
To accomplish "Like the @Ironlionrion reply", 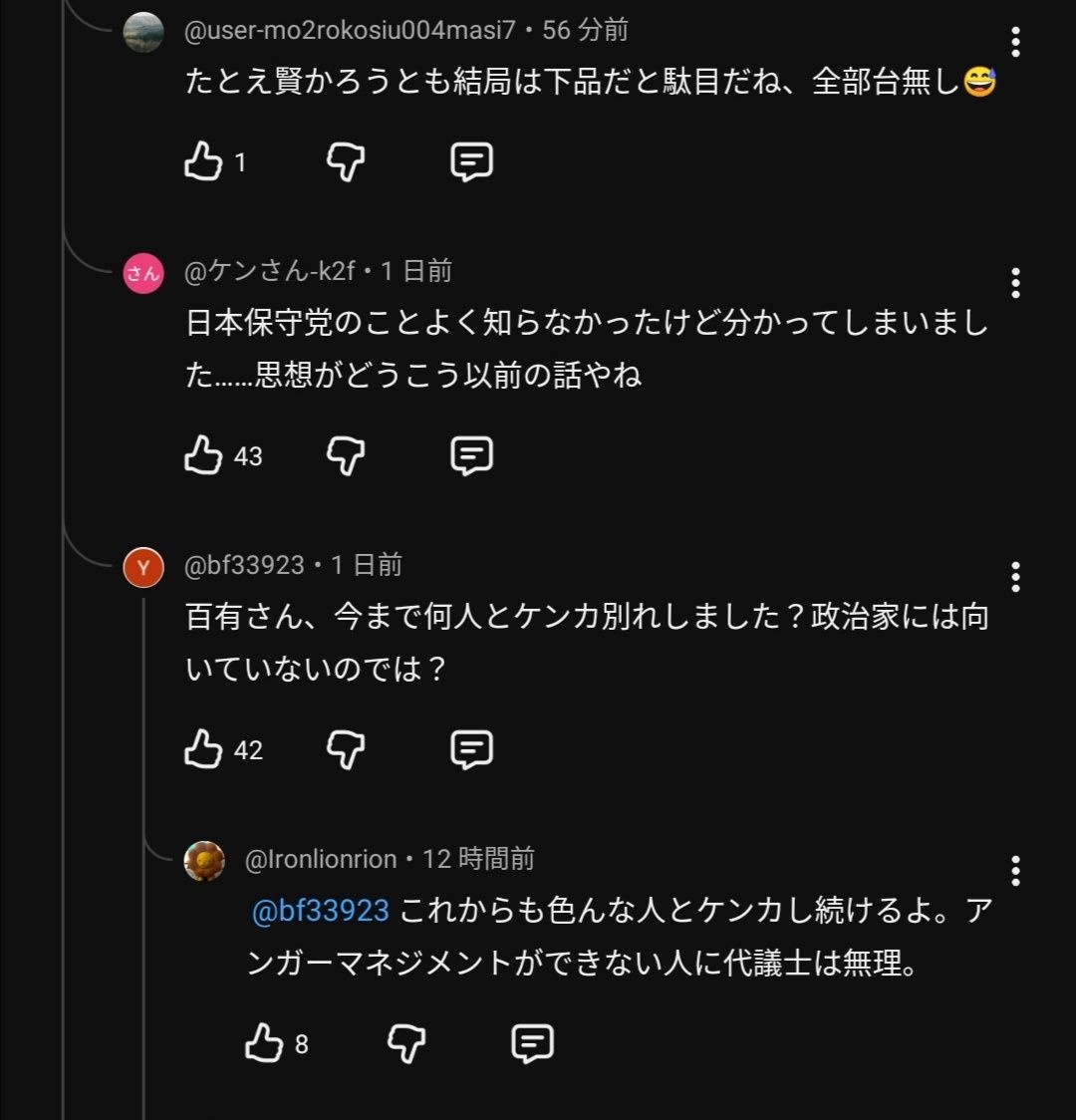I will tap(264, 1043).
